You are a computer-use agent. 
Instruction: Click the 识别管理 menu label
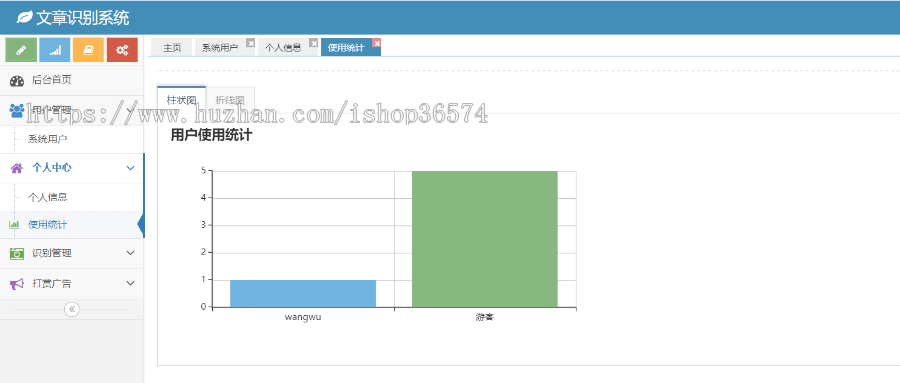(52, 253)
